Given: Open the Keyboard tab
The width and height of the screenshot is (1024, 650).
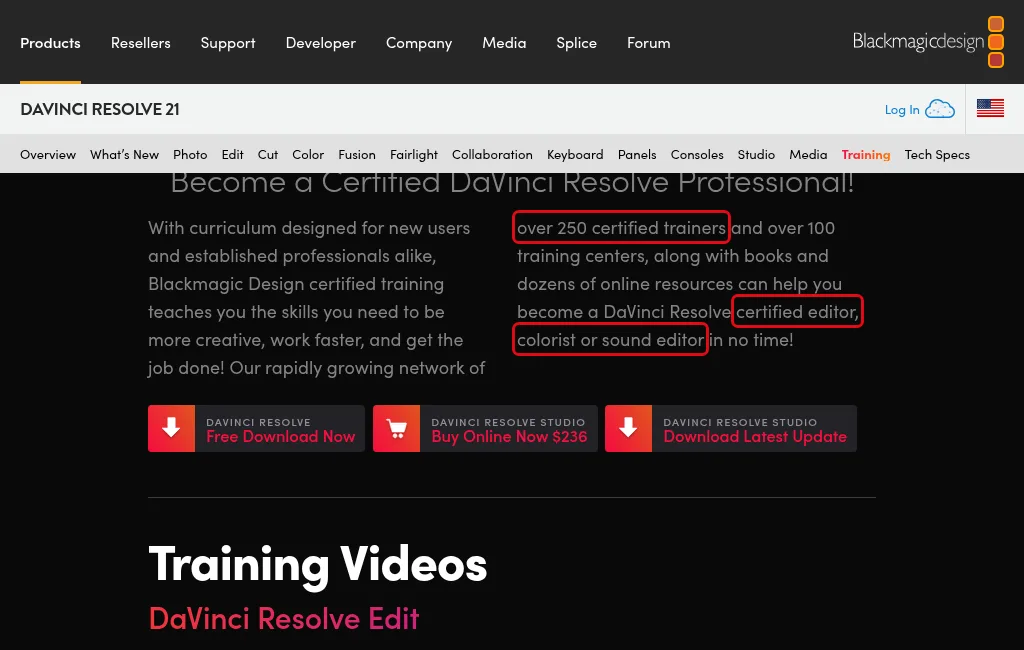Looking at the screenshot, I should [x=575, y=155].
